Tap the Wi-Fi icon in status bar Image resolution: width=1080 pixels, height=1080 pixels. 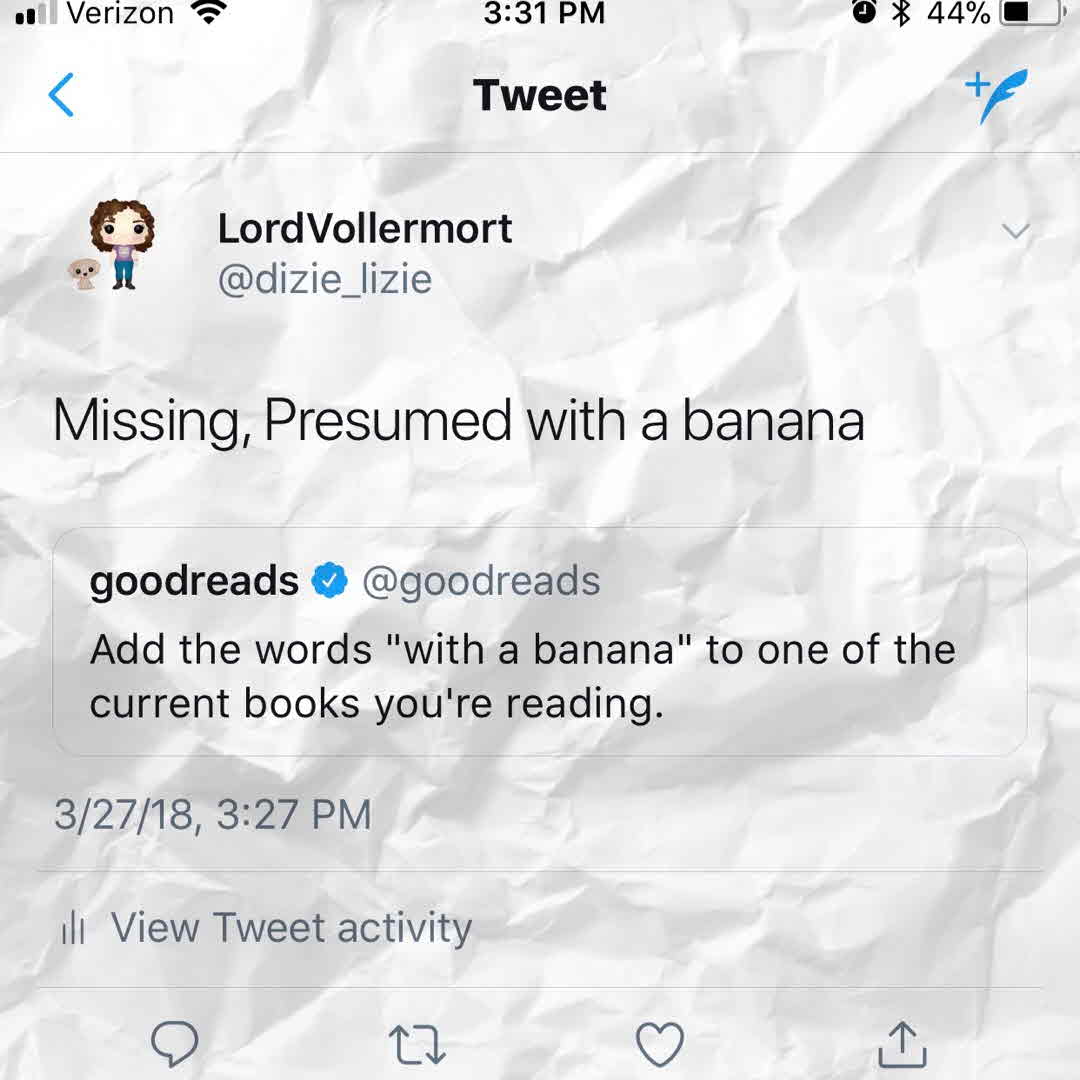tap(209, 13)
